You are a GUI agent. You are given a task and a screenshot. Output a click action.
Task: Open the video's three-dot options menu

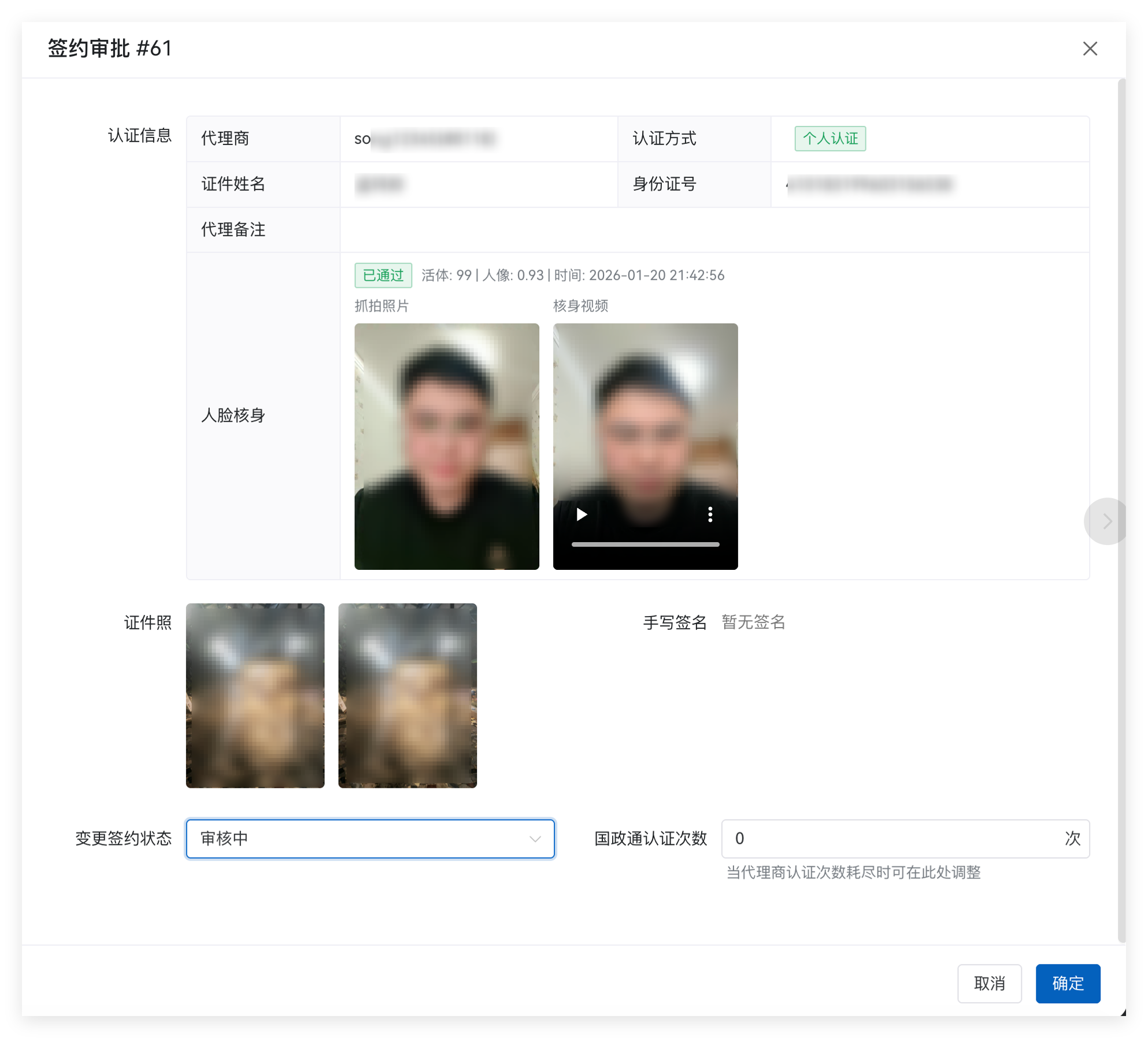coord(710,514)
